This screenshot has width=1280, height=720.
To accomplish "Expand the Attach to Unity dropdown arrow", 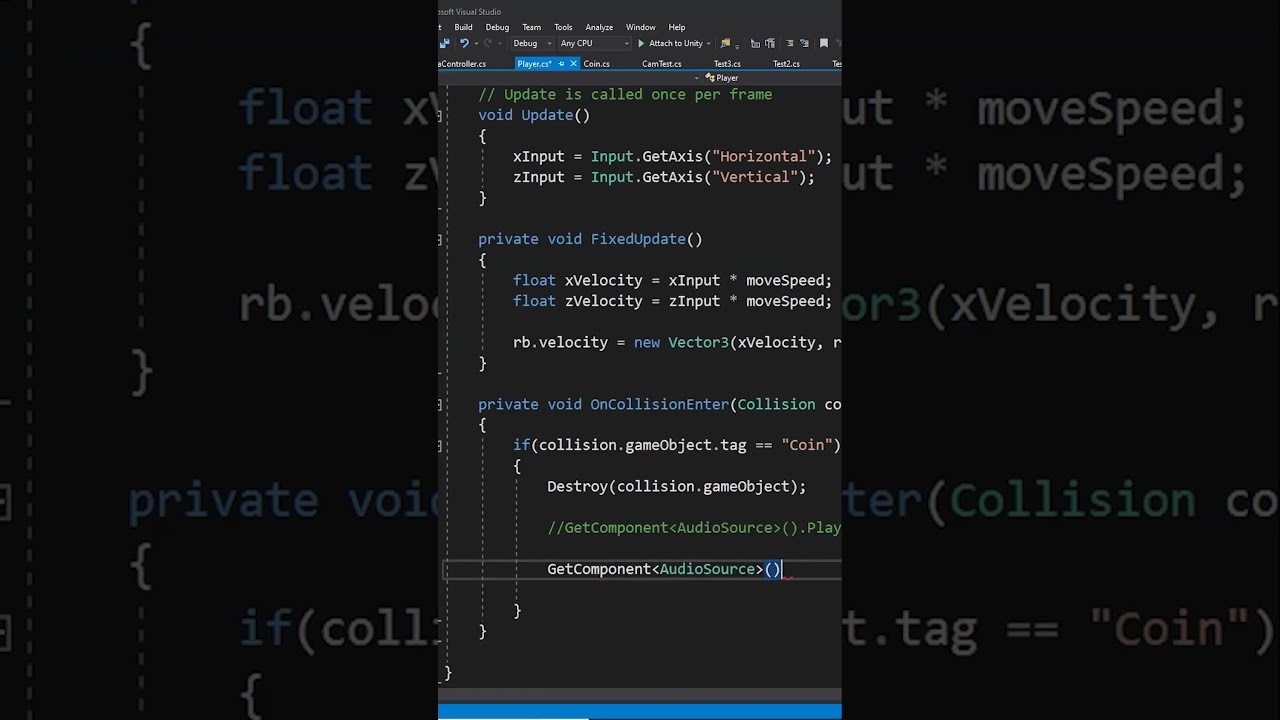I will click(x=708, y=44).
